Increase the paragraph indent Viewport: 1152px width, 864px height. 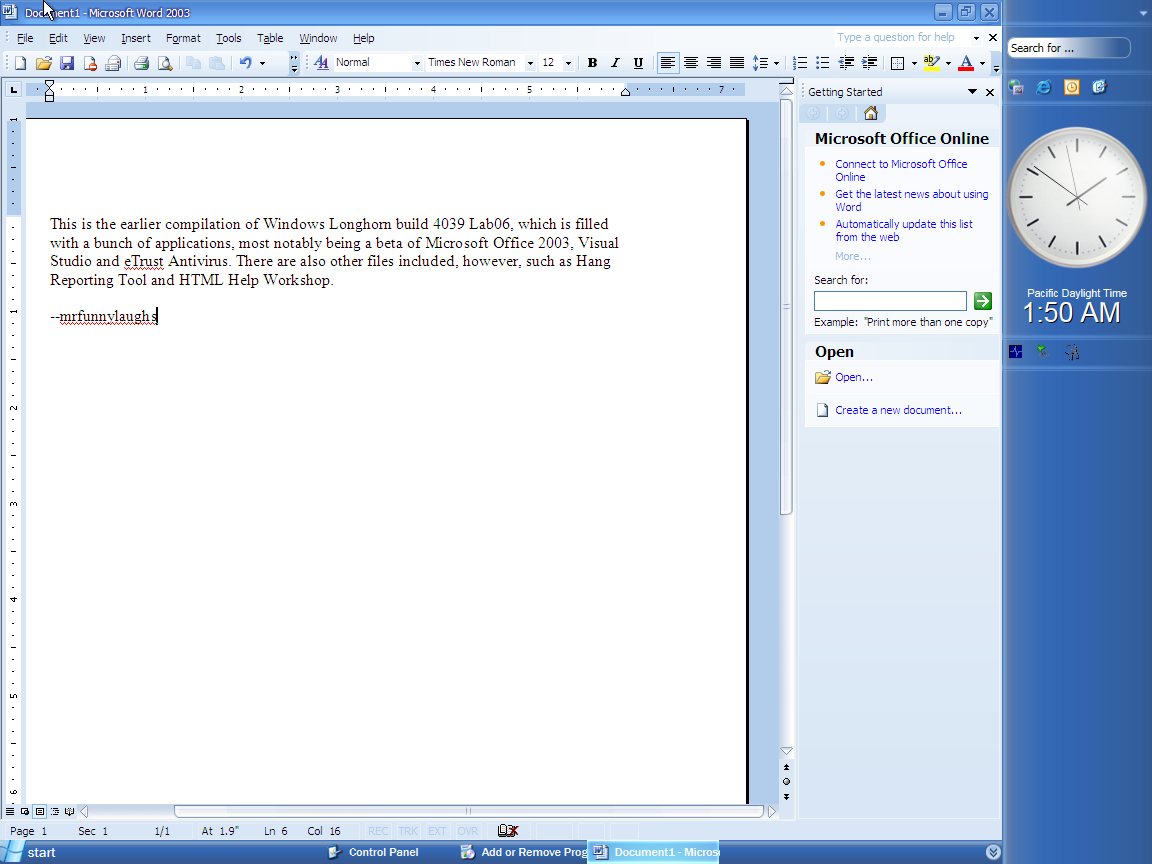[869, 63]
